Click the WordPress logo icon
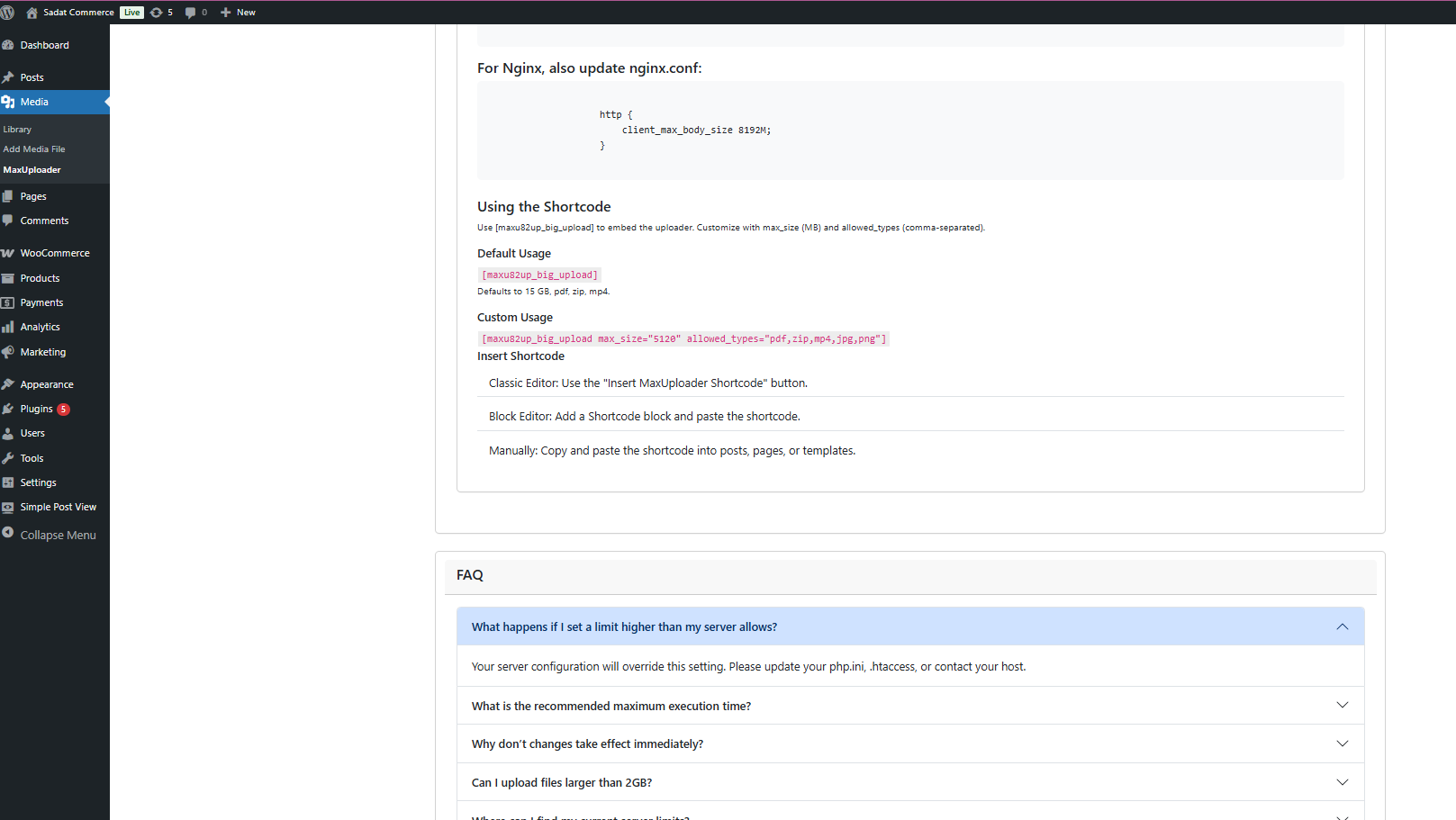The width and height of the screenshot is (1456, 820). click(x=8, y=13)
